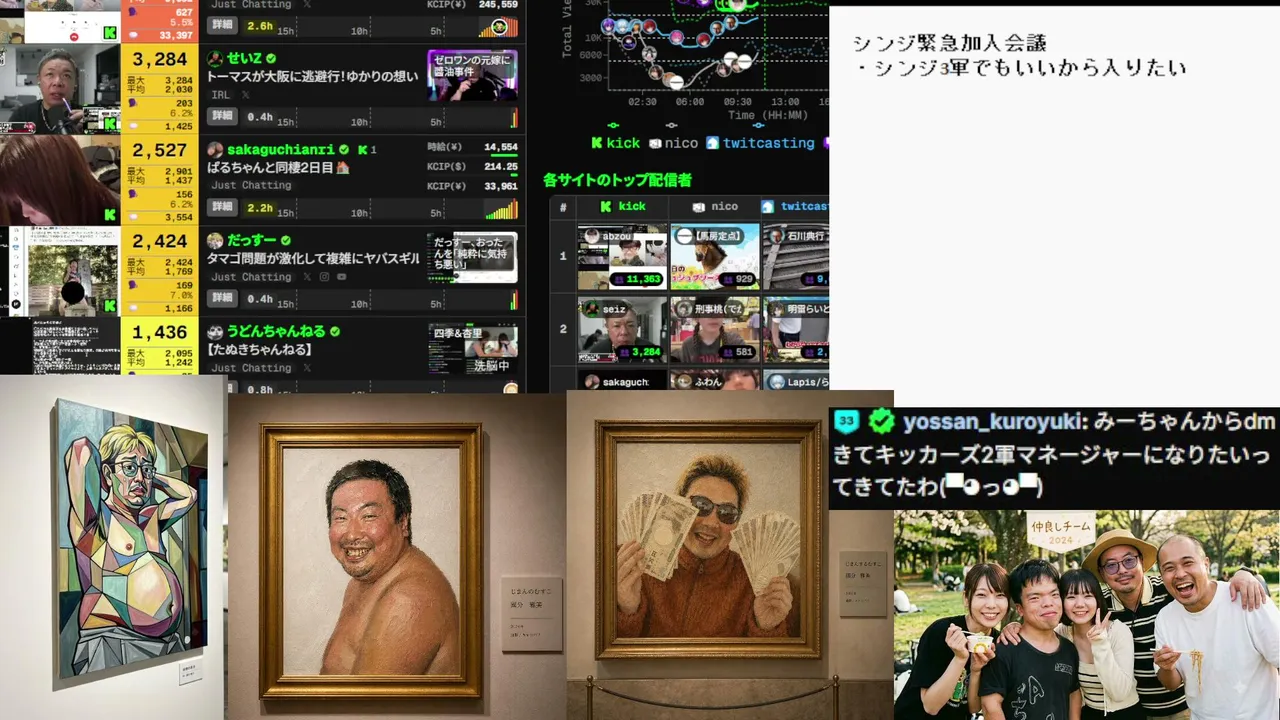Click the level 33 chat badge

pos(847,422)
